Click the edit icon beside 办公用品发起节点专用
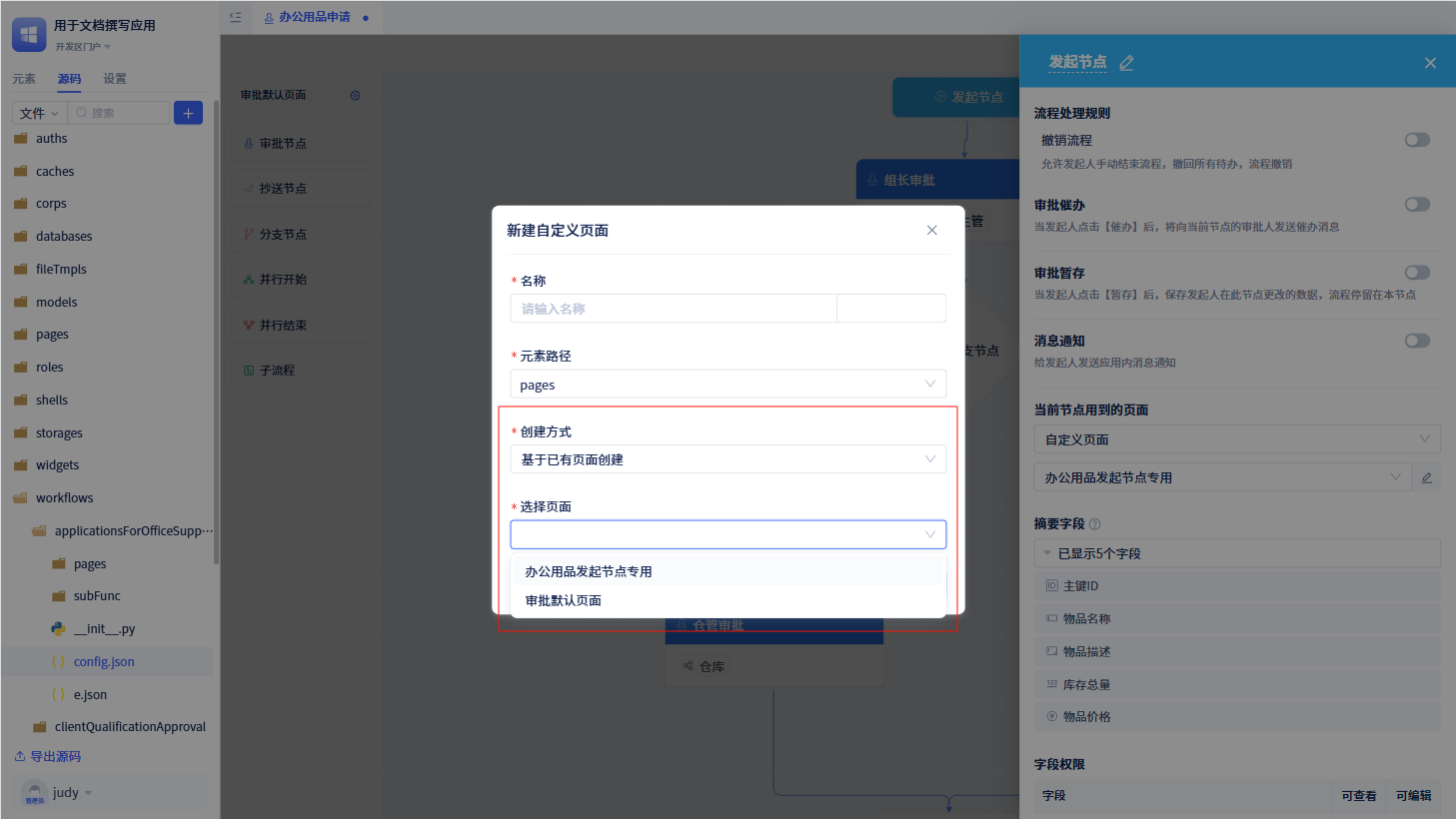Image resolution: width=1456 pixels, height=819 pixels. 1427,477
